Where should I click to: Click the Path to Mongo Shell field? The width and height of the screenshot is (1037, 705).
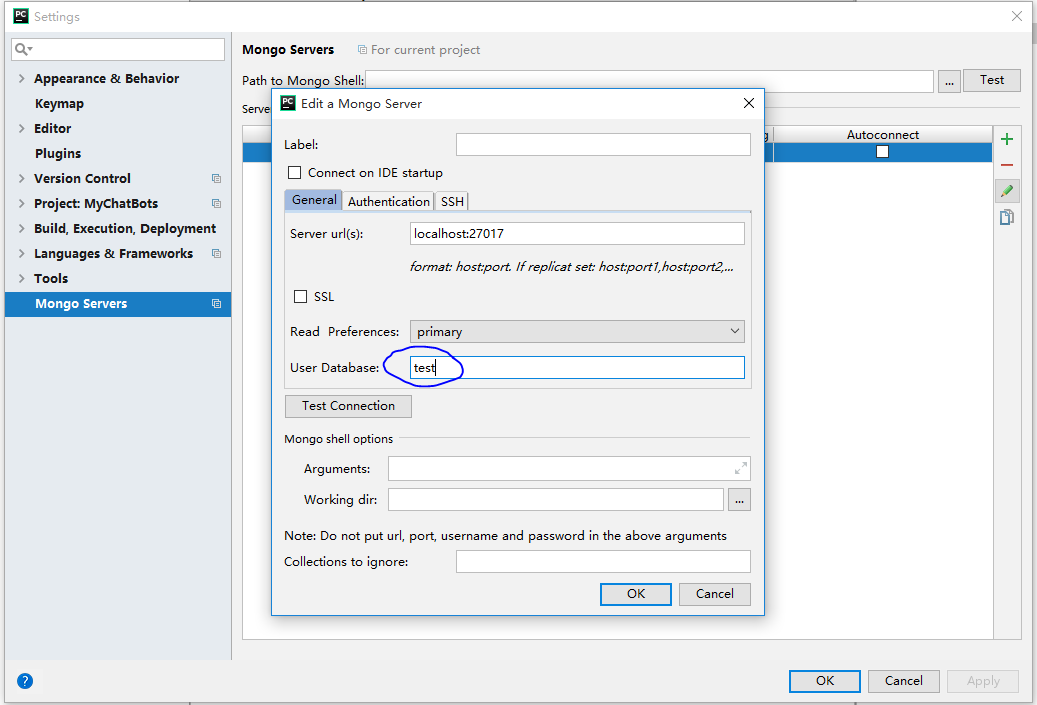point(649,81)
